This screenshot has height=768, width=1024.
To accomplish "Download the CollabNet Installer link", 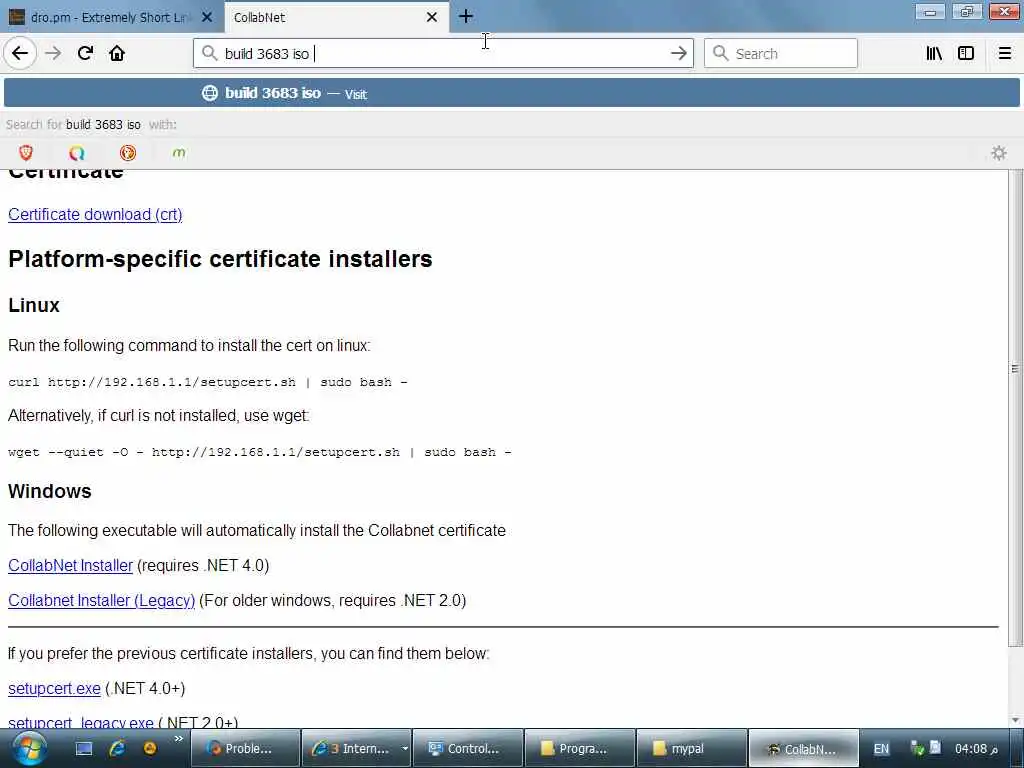I will pyautogui.click(x=71, y=566).
